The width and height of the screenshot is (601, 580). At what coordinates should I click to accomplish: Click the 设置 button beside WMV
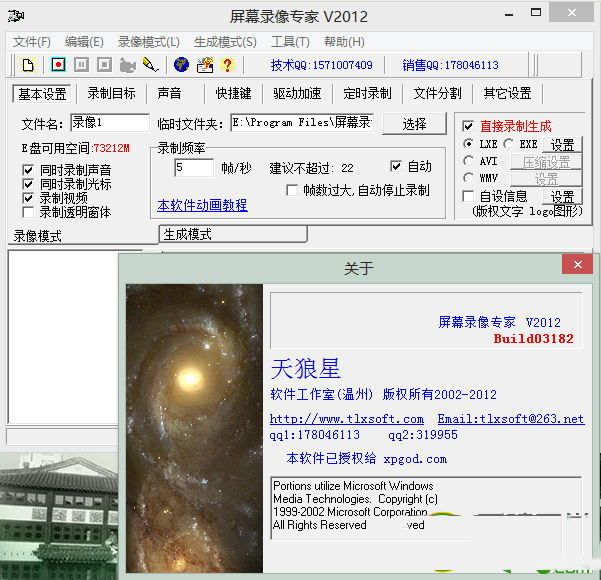click(546, 179)
